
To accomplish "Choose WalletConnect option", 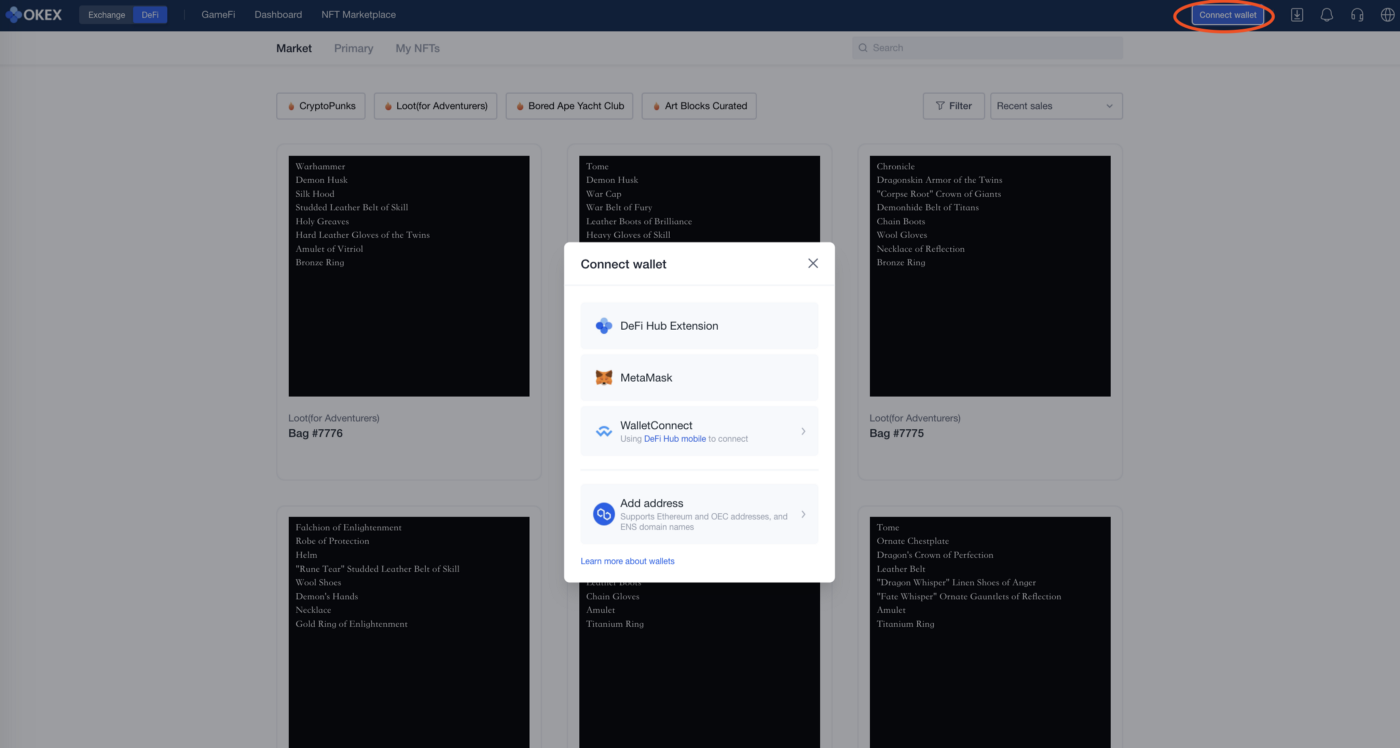I will click(x=699, y=431).
